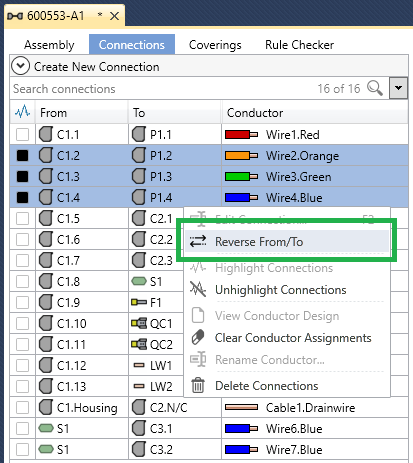The width and height of the screenshot is (413, 463).
Task: Click splice icon in C1.8 row
Action: click(139, 281)
